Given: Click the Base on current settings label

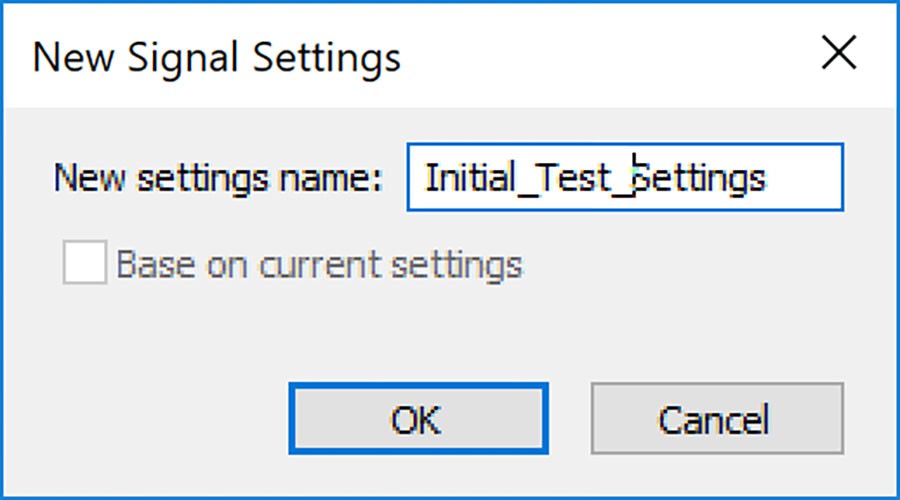Looking at the screenshot, I should (320, 265).
